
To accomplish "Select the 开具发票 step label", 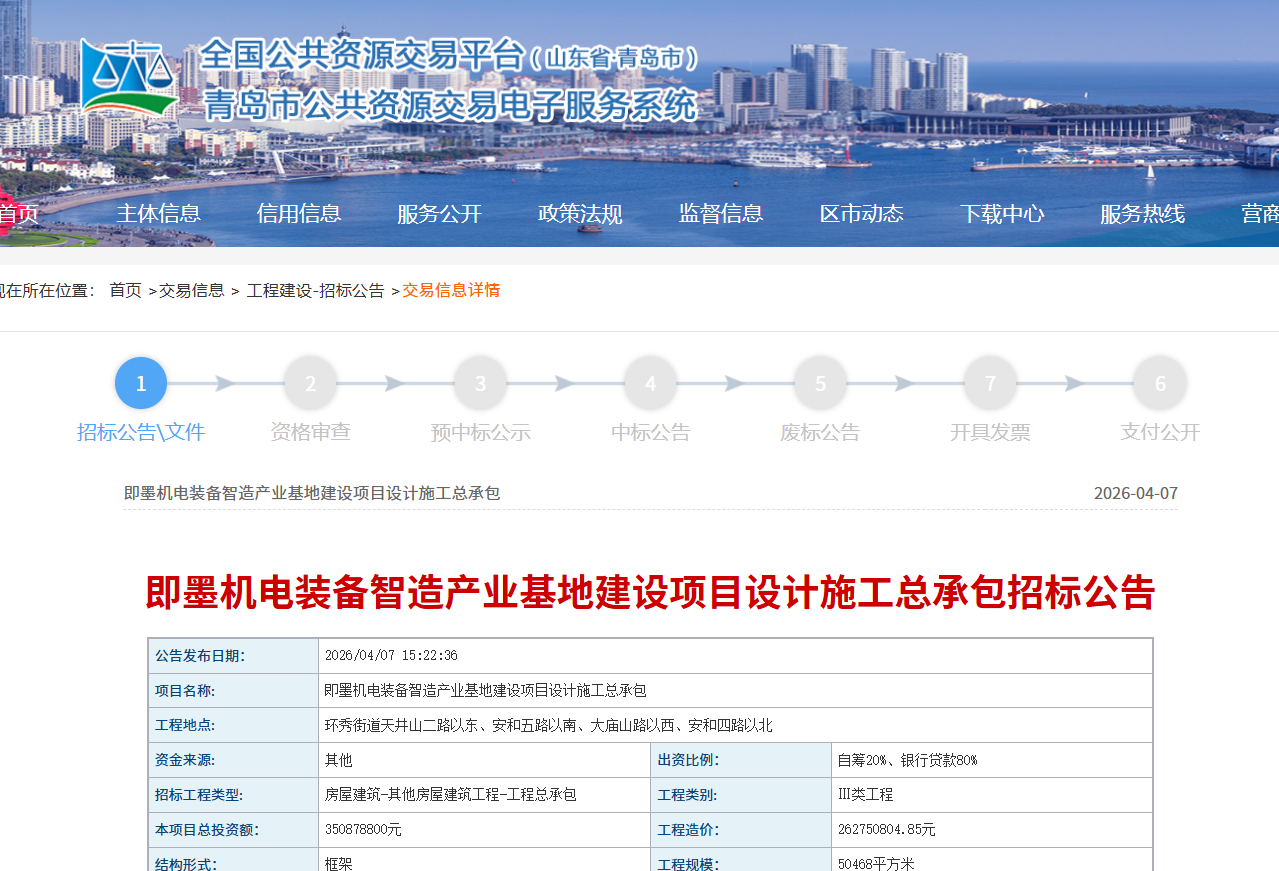I will [x=990, y=432].
